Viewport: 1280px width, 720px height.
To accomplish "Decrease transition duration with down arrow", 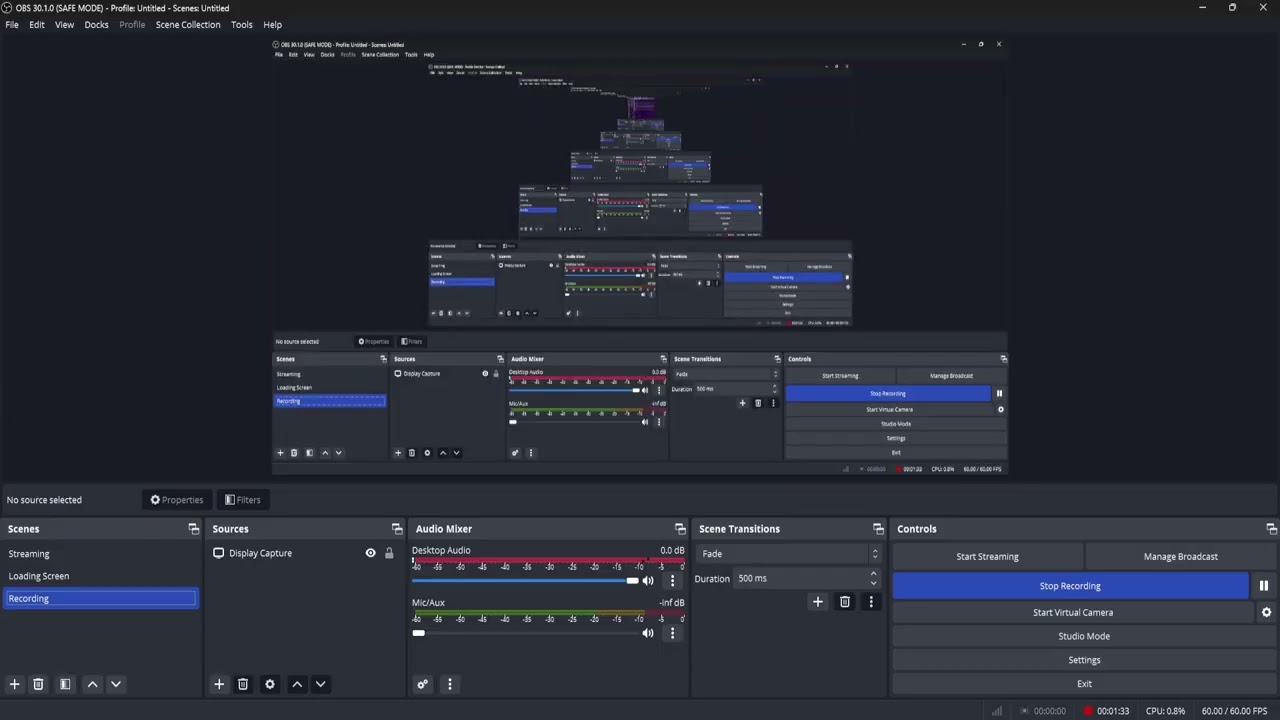I will 874,583.
